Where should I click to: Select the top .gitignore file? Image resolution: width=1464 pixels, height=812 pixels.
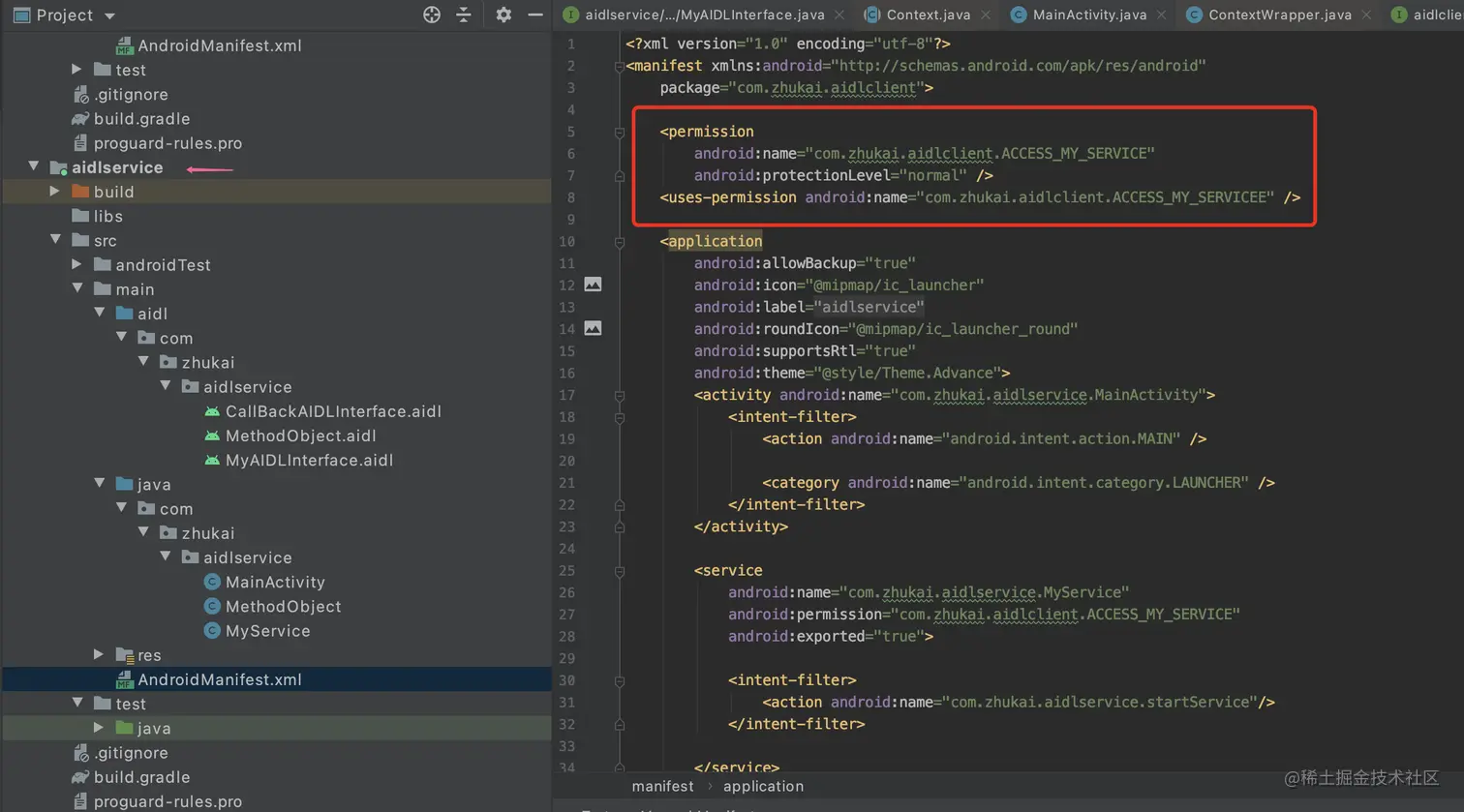(131, 94)
